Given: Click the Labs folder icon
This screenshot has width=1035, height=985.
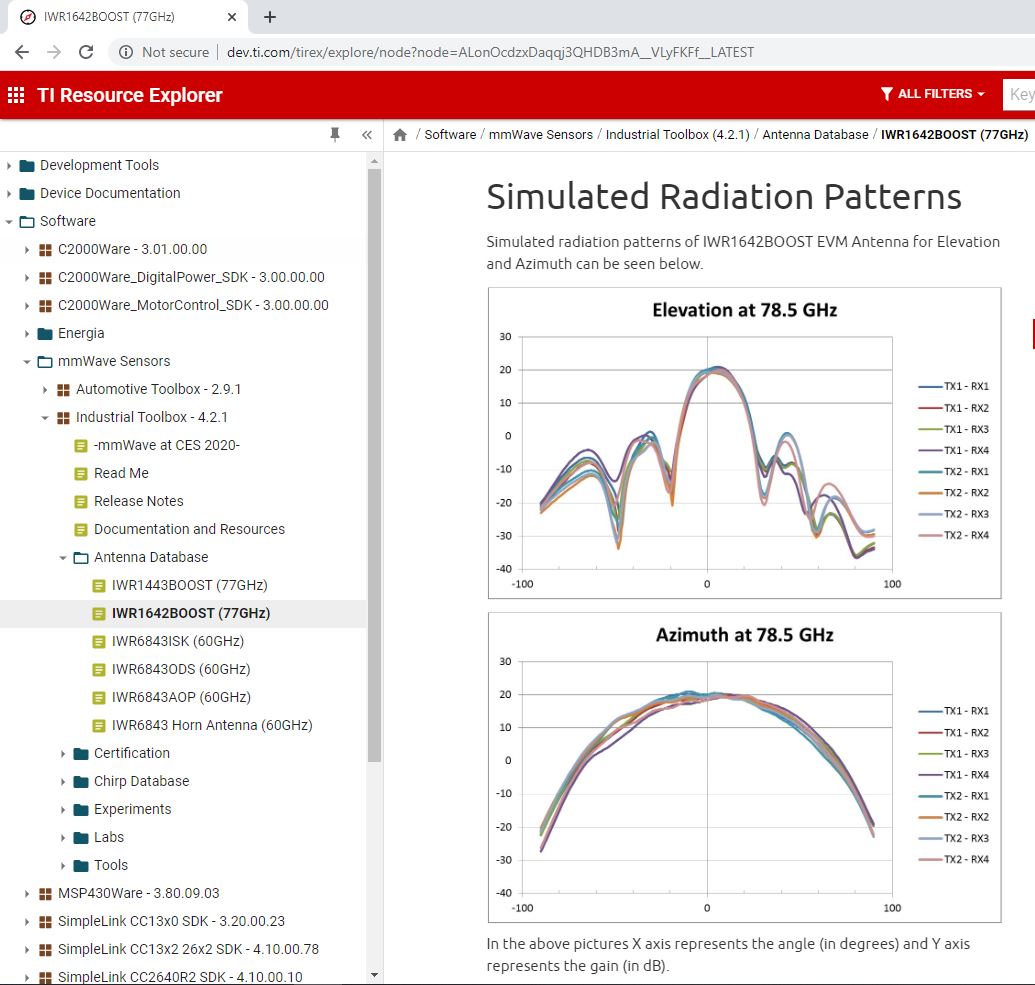Looking at the screenshot, I should pos(81,838).
